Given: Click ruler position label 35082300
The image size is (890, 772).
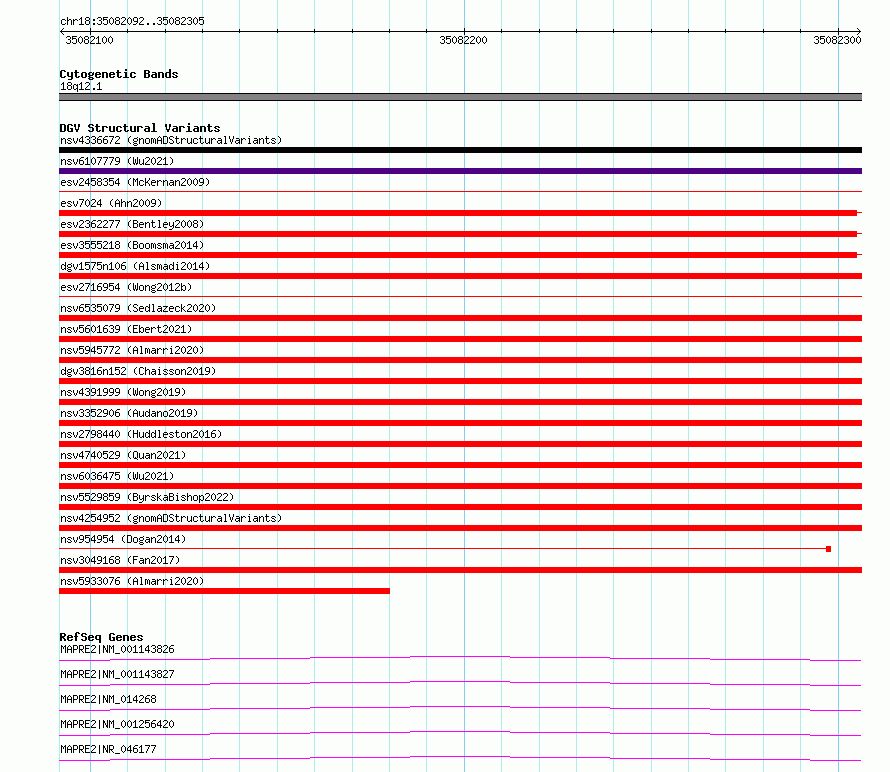Looking at the screenshot, I should click(837, 40).
